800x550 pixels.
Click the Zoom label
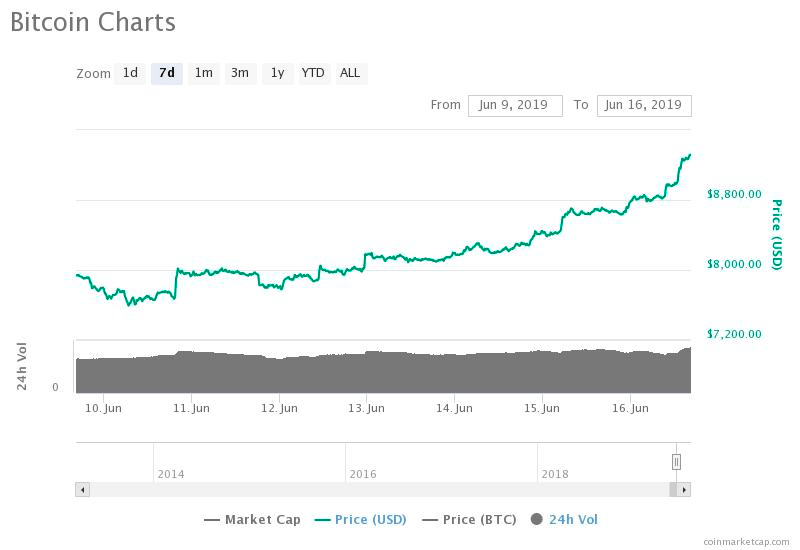coord(93,74)
